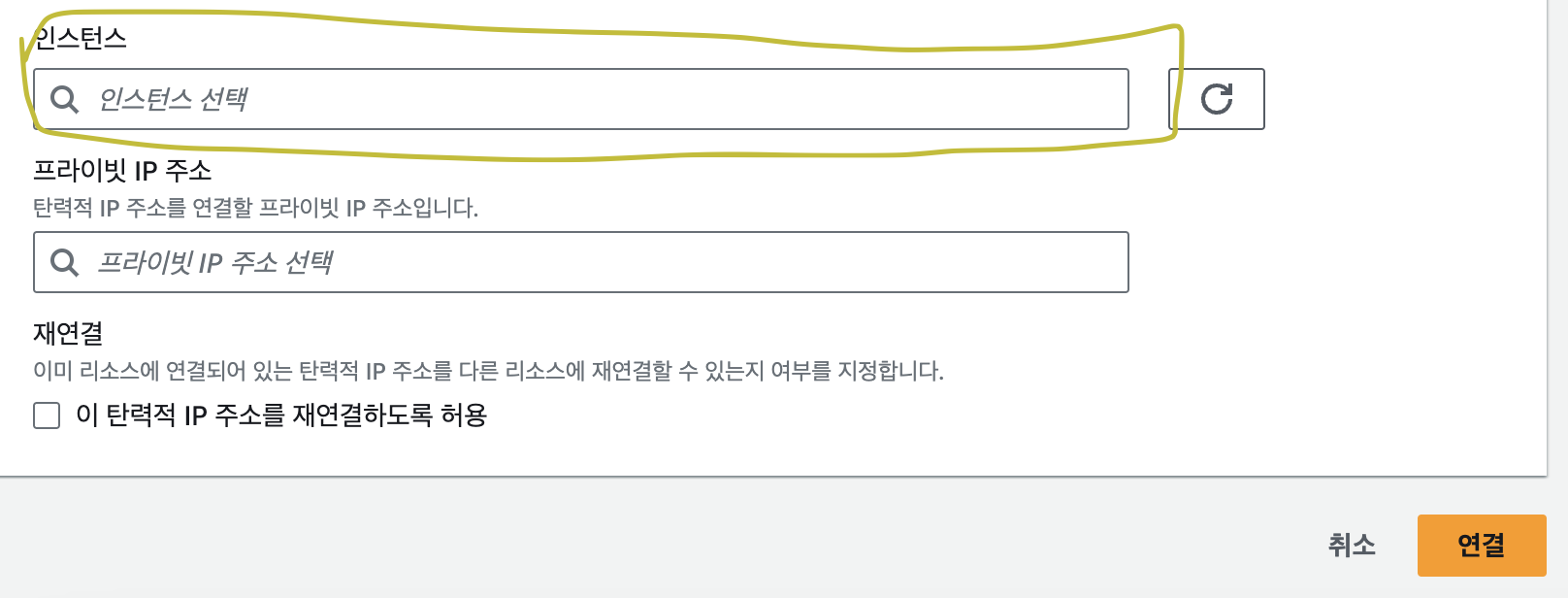Refresh the instance list with the reload icon
This screenshot has width=1568, height=598.
(x=1217, y=99)
